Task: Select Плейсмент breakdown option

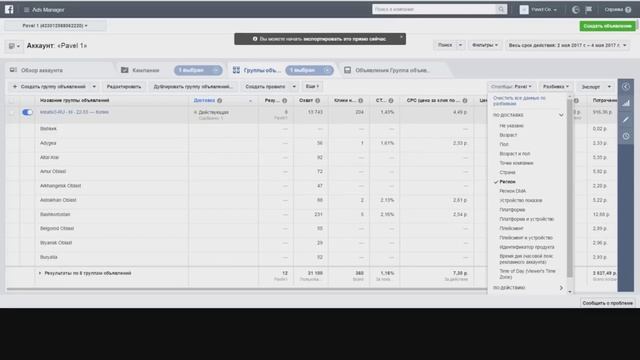Action: tap(511, 229)
